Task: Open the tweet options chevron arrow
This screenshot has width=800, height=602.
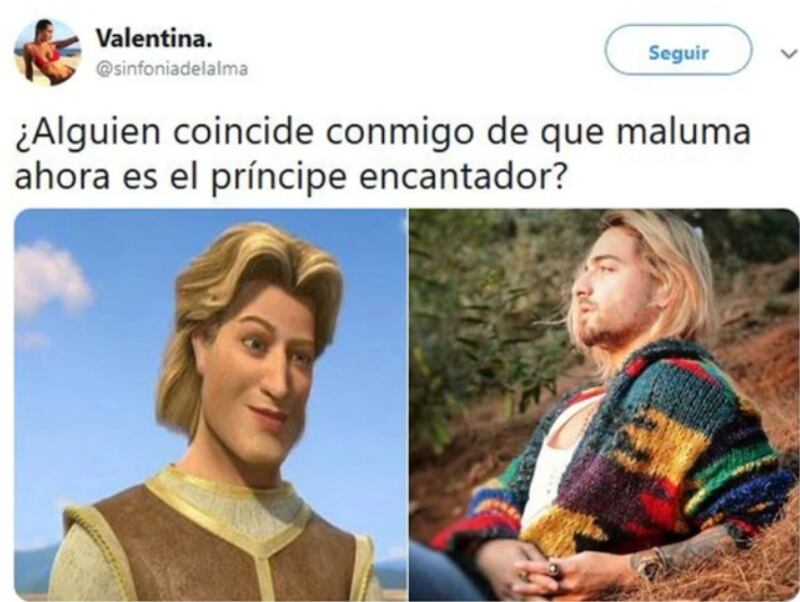Action: tap(788, 53)
